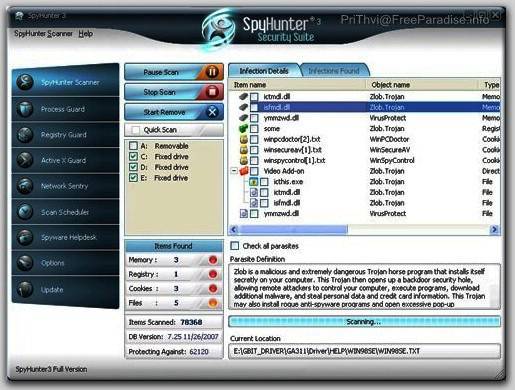Click the Pause Scan button
The width and height of the screenshot is (515, 390).
174,72
